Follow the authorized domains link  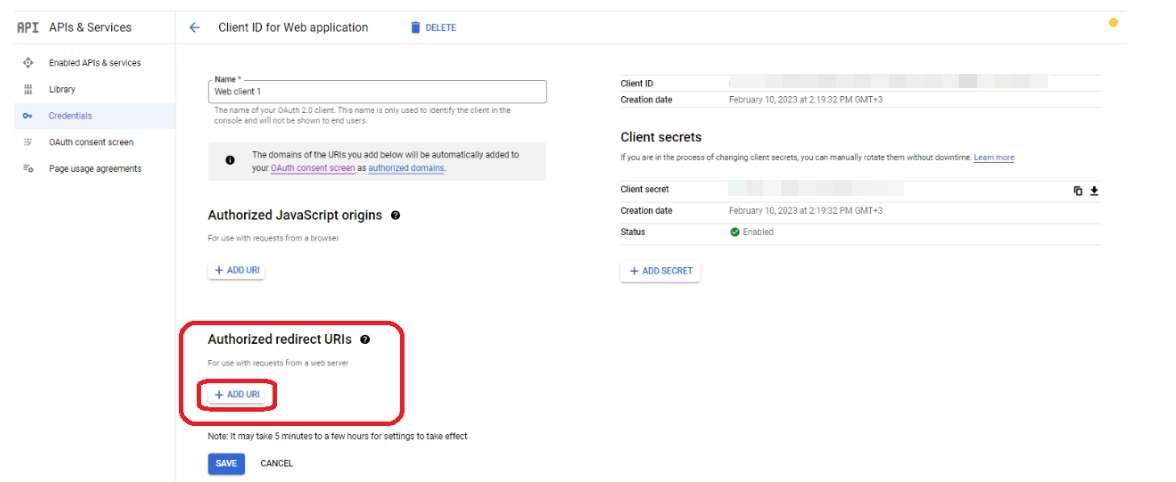[x=406, y=168]
